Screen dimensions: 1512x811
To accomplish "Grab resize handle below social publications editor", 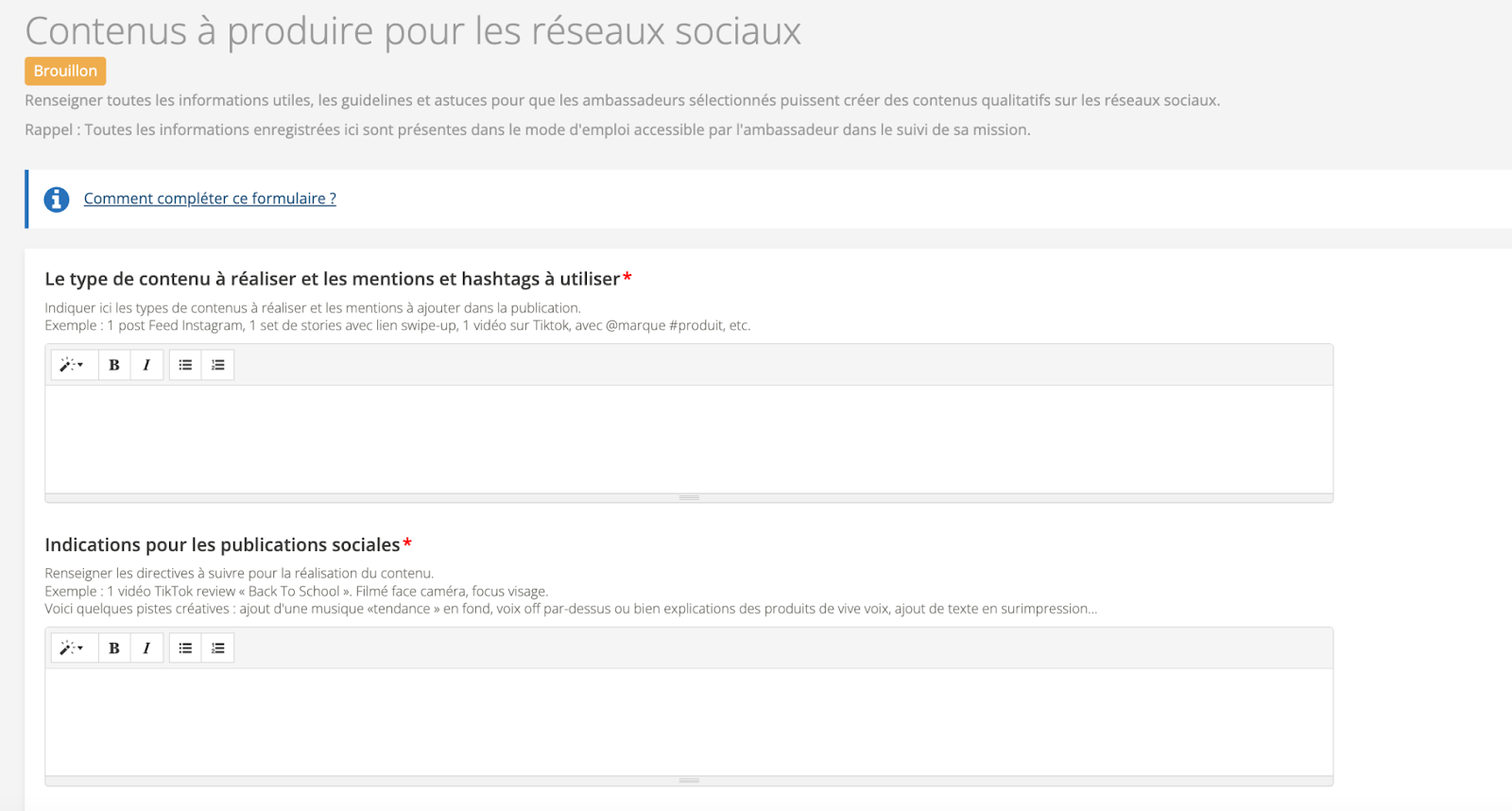I will pos(688,781).
